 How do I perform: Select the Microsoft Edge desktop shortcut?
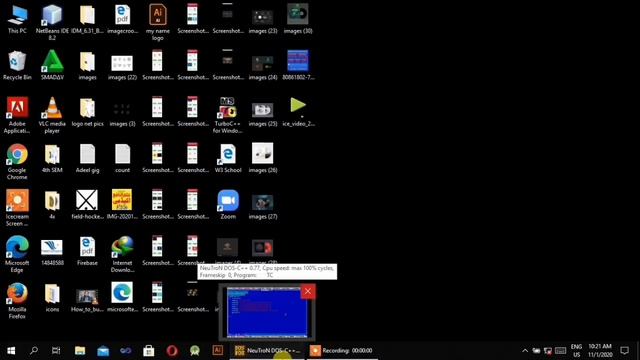(17, 254)
